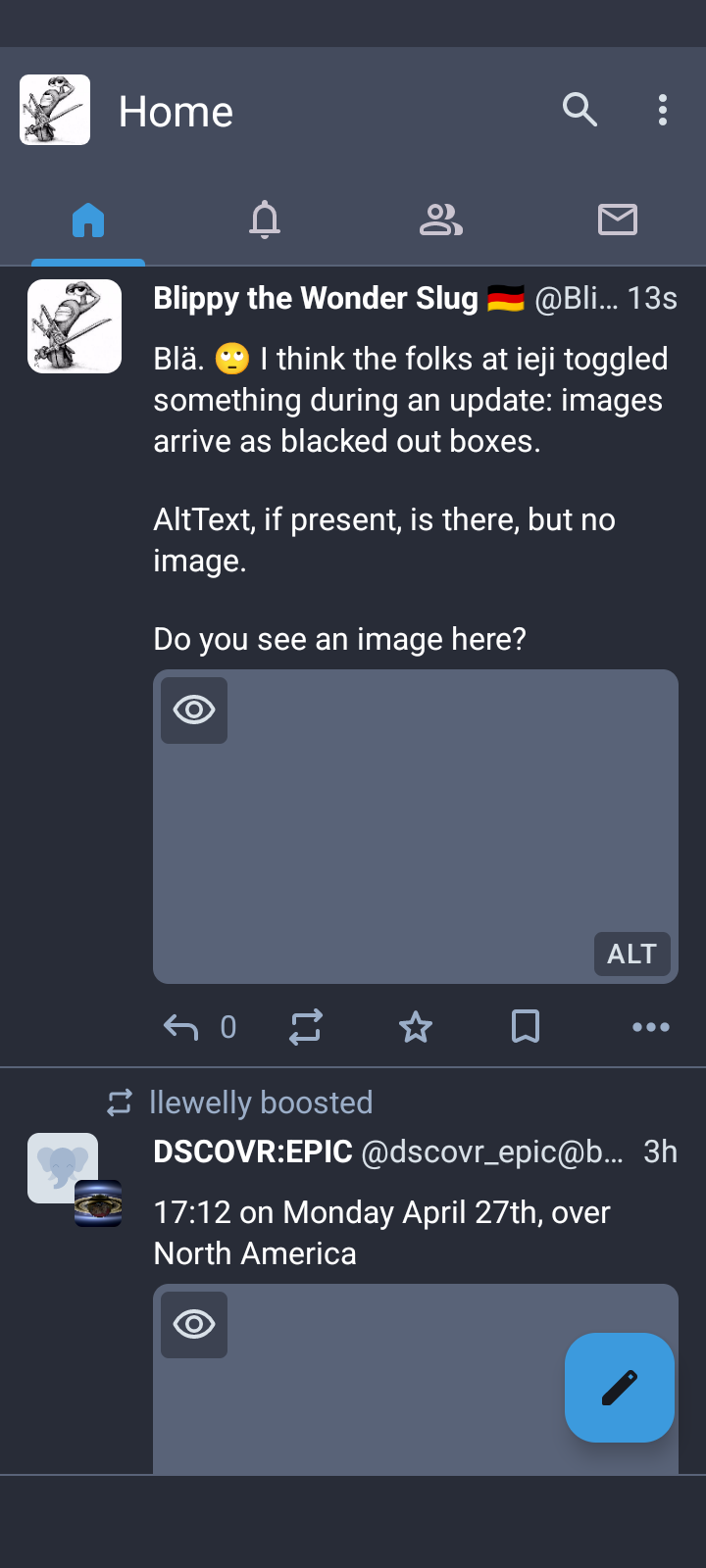The width and height of the screenshot is (706, 1568).
Task: Open llewelly boosted profile link
Action: click(261, 1102)
